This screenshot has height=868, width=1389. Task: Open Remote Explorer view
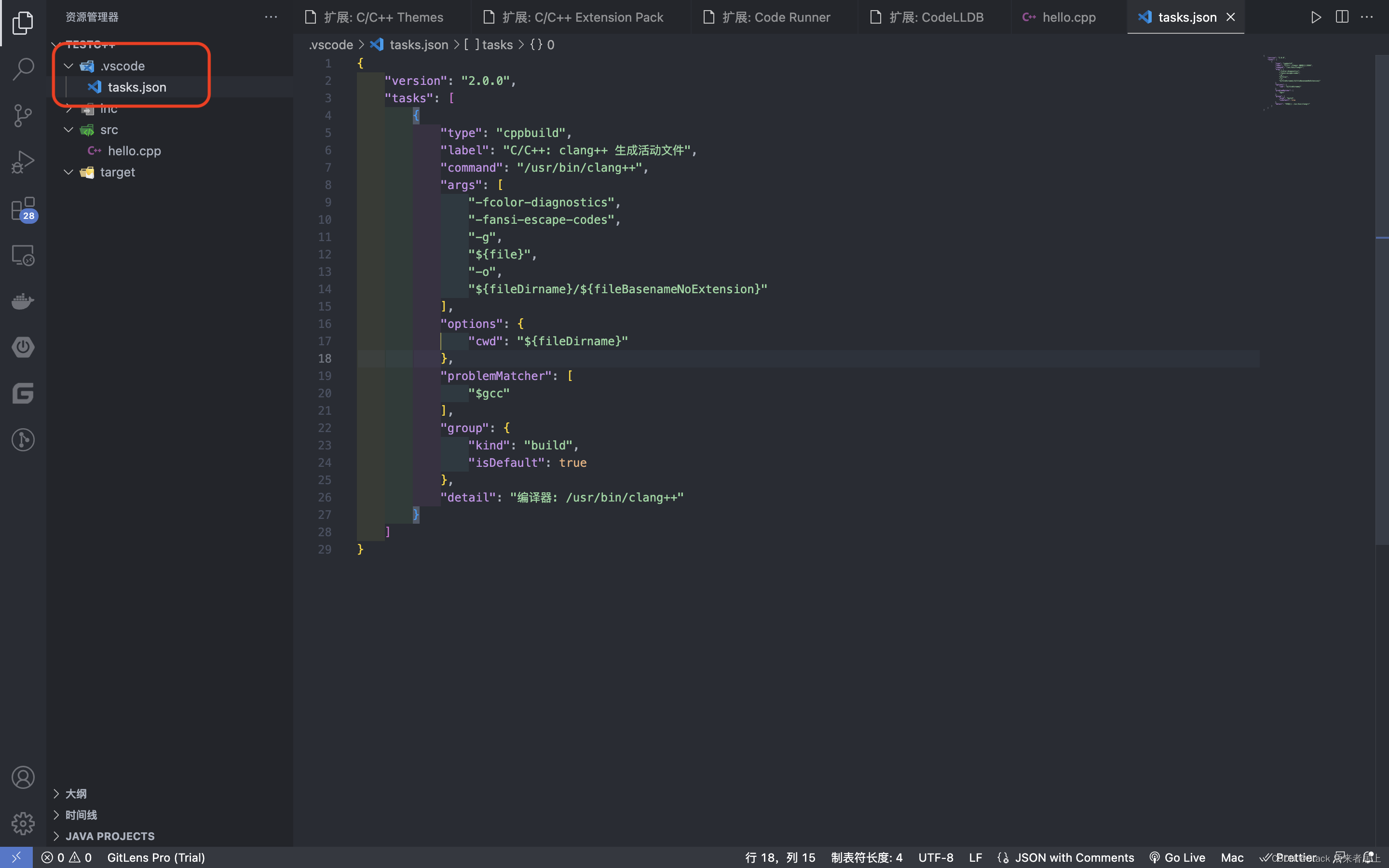(23, 255)
